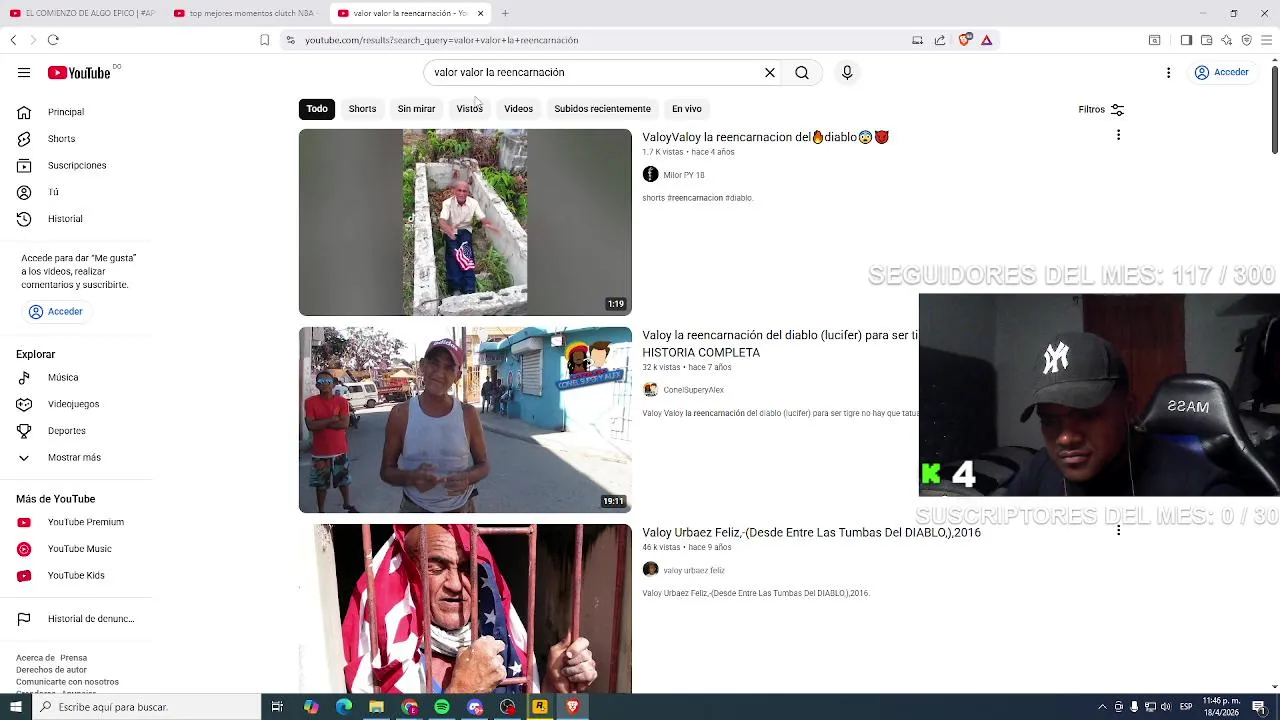Reload the page
This screenshot has width=1280, height=720.
(53, 40)
